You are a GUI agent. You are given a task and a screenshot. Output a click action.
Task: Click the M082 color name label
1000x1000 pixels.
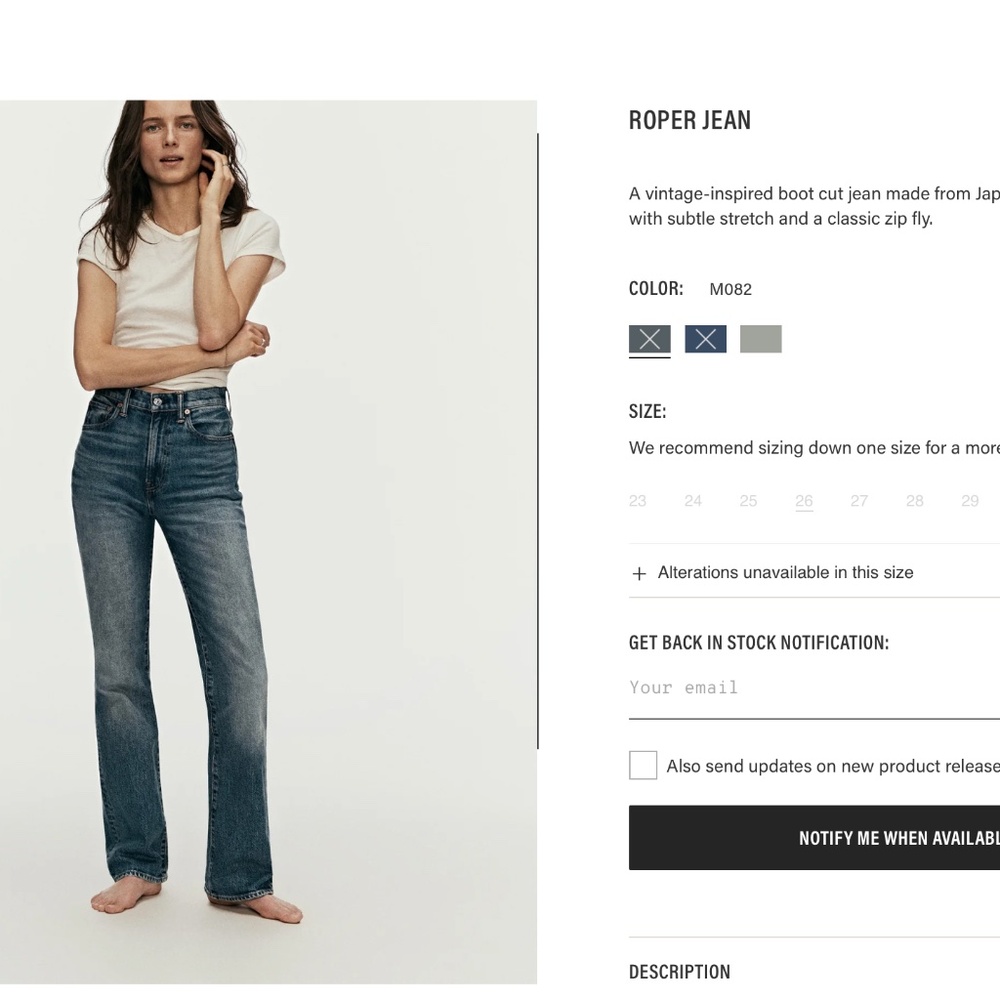pyautogui.click(x=730, y=290)
